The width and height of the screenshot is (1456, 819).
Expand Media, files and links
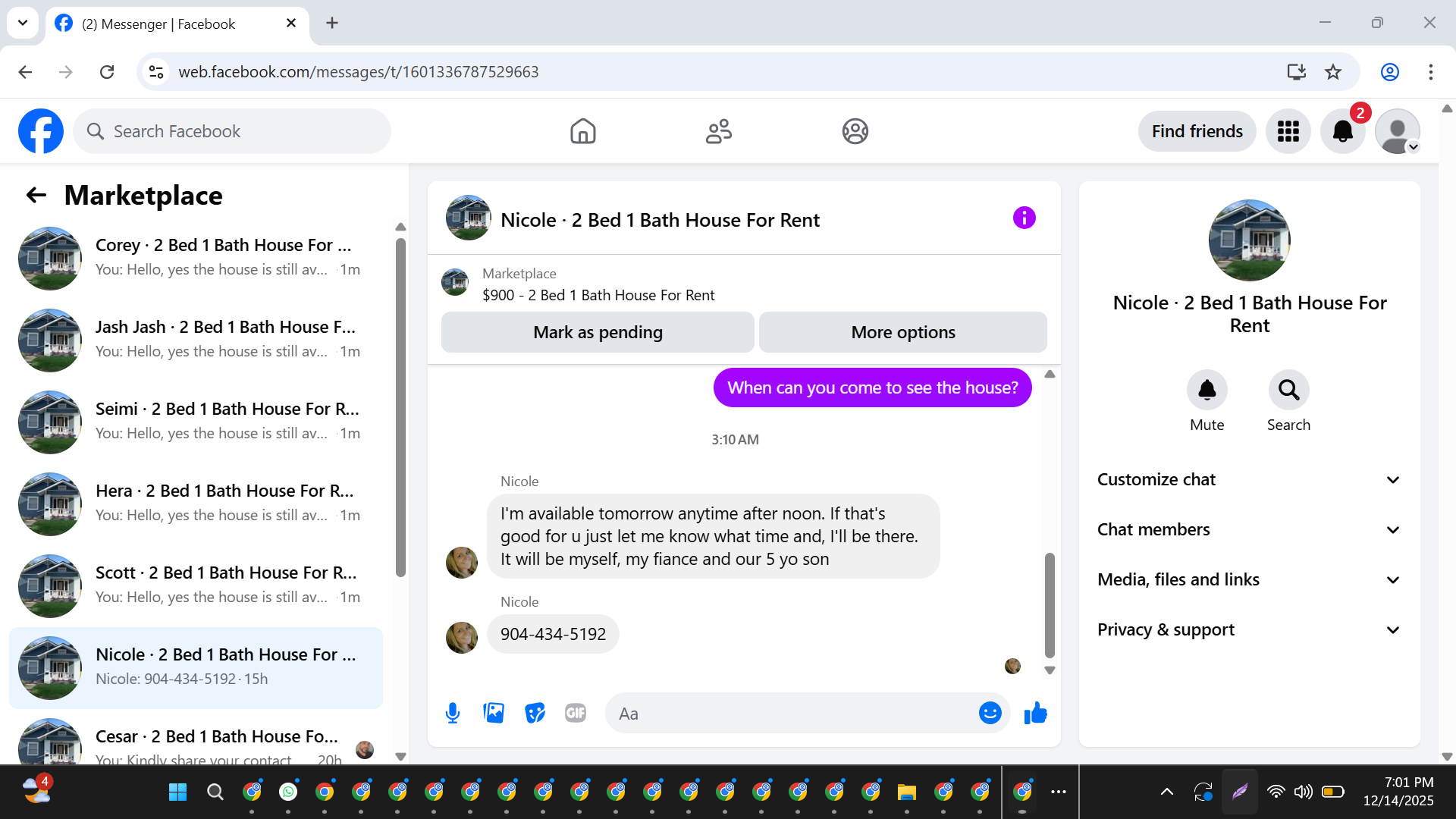[1248, 579]
